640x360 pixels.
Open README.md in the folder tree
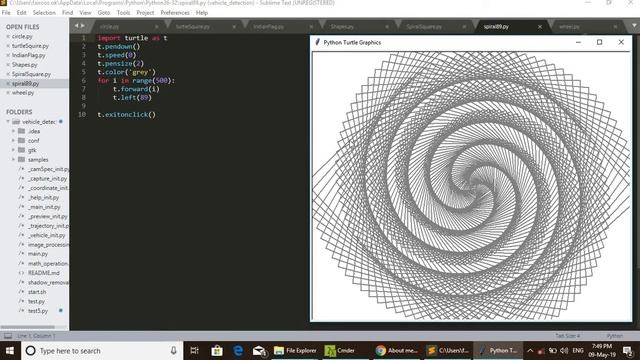click(44, 273)
